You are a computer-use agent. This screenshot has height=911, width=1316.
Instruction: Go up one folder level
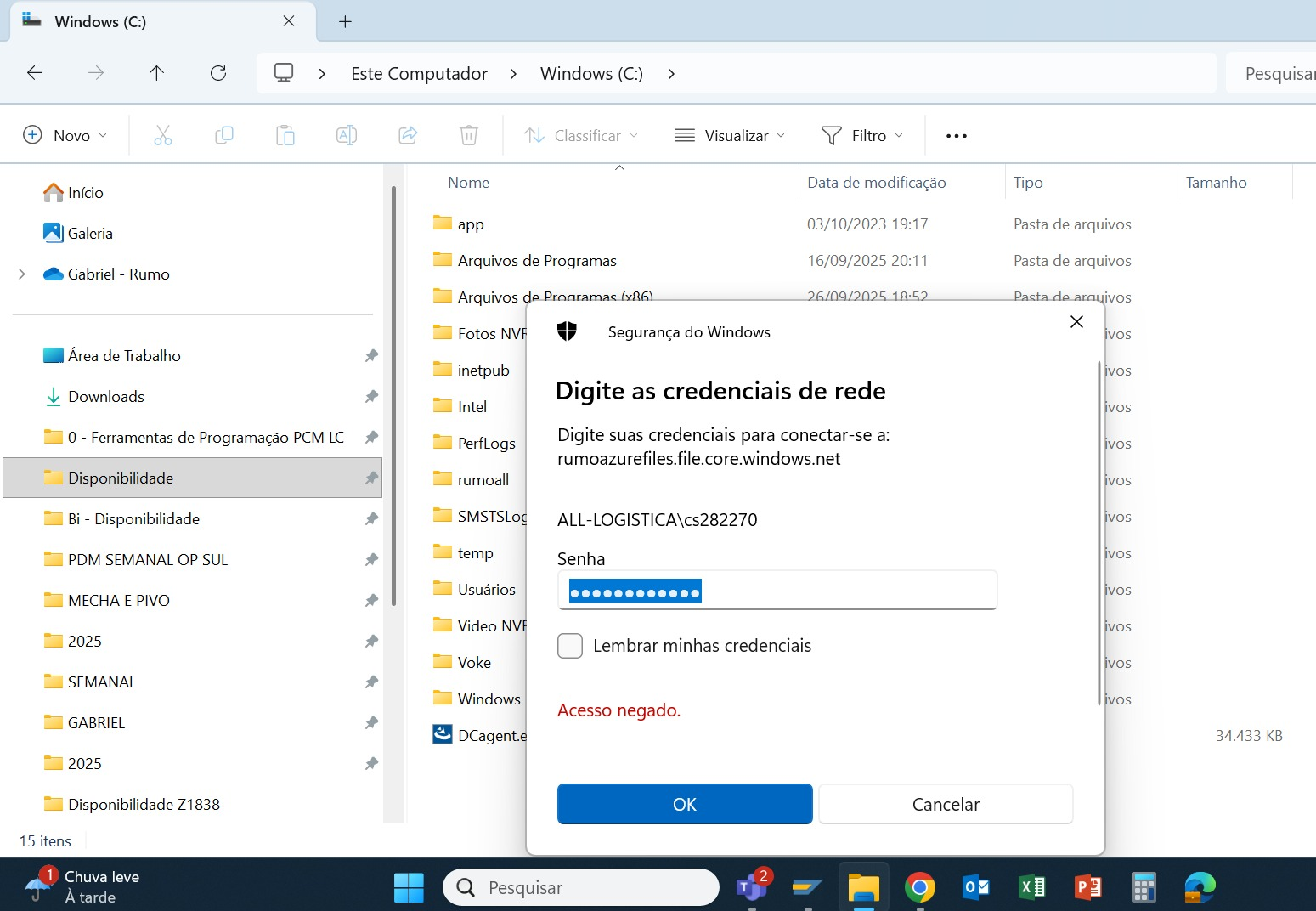click(156, 73)
